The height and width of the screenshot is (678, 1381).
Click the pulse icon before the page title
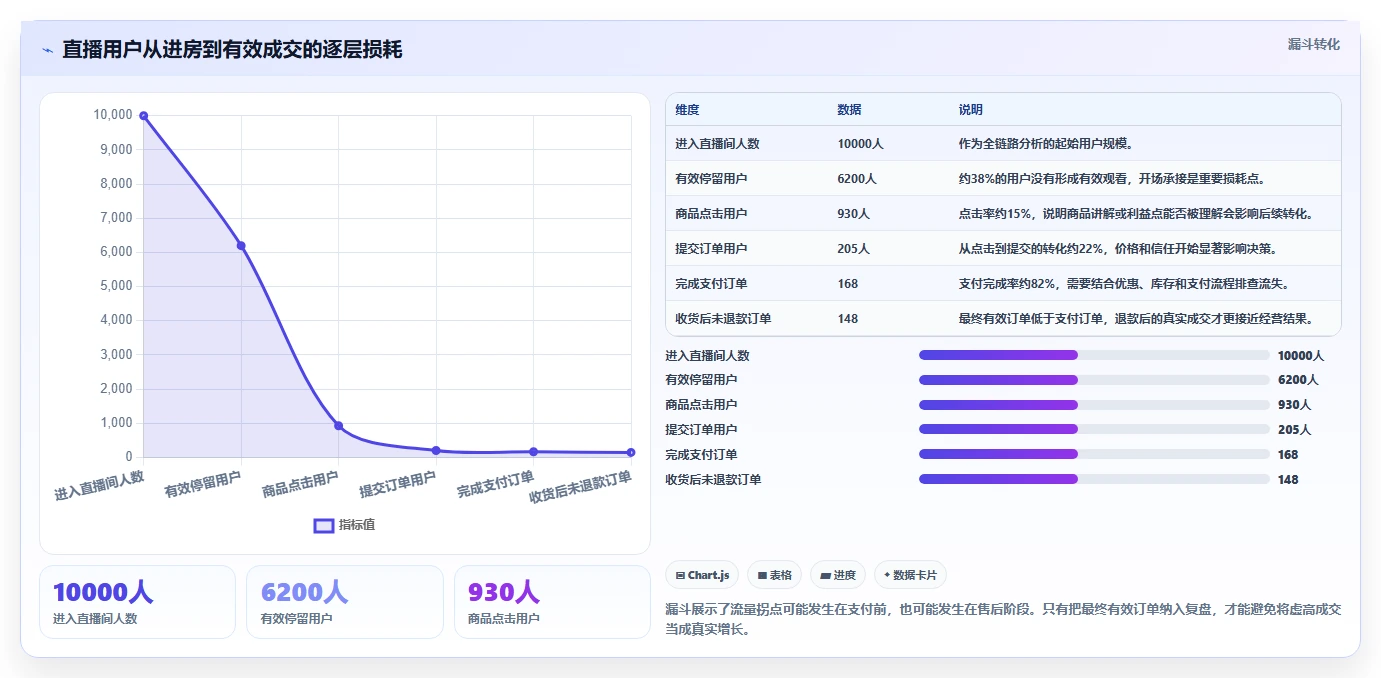pyautogui.click(x=47, y=50)
